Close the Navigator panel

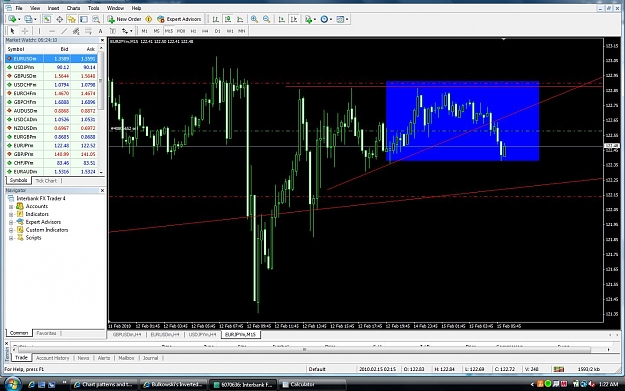pyautogui.click(x=102, y=191)
